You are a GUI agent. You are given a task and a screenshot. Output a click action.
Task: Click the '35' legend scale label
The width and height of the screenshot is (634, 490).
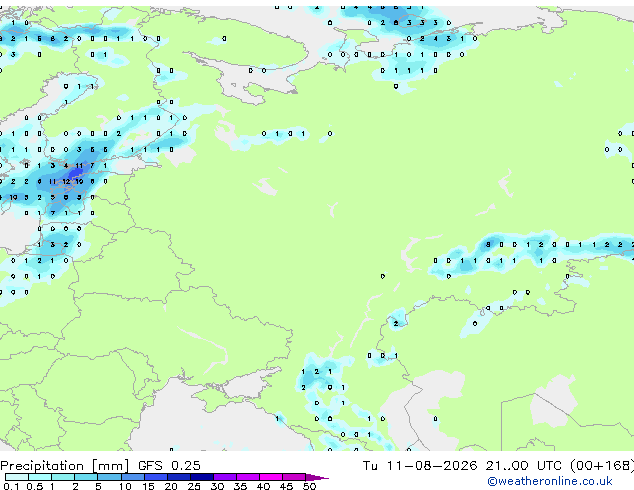click(240, 486)
